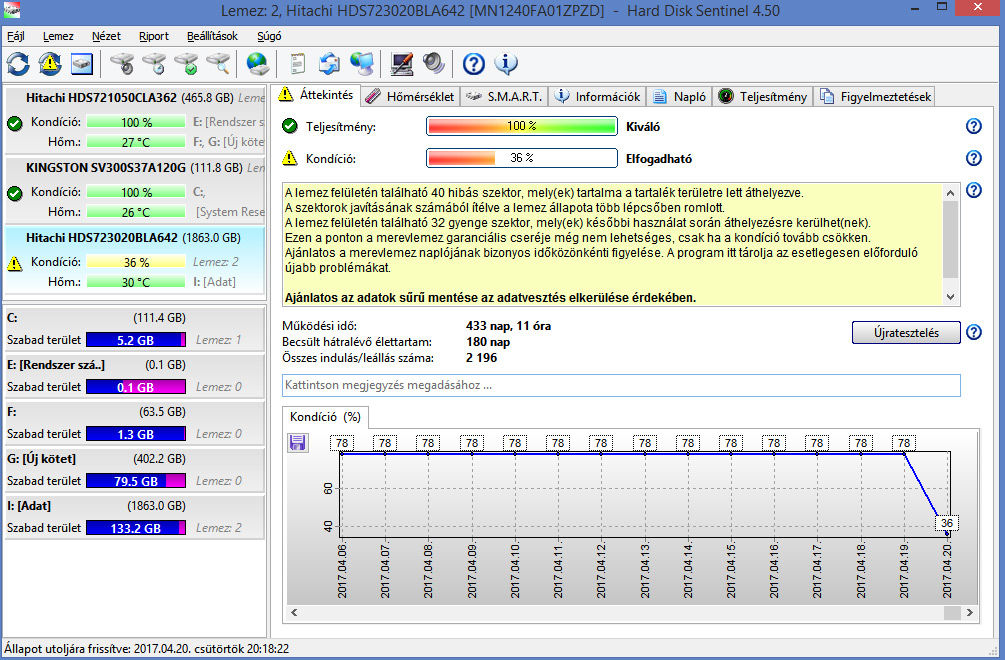The height and width of the screenshot is (660, 1005).
Task: Click the 30 °C temperature bar of Hitachi HDS723020BLA642
Action: 136,282
